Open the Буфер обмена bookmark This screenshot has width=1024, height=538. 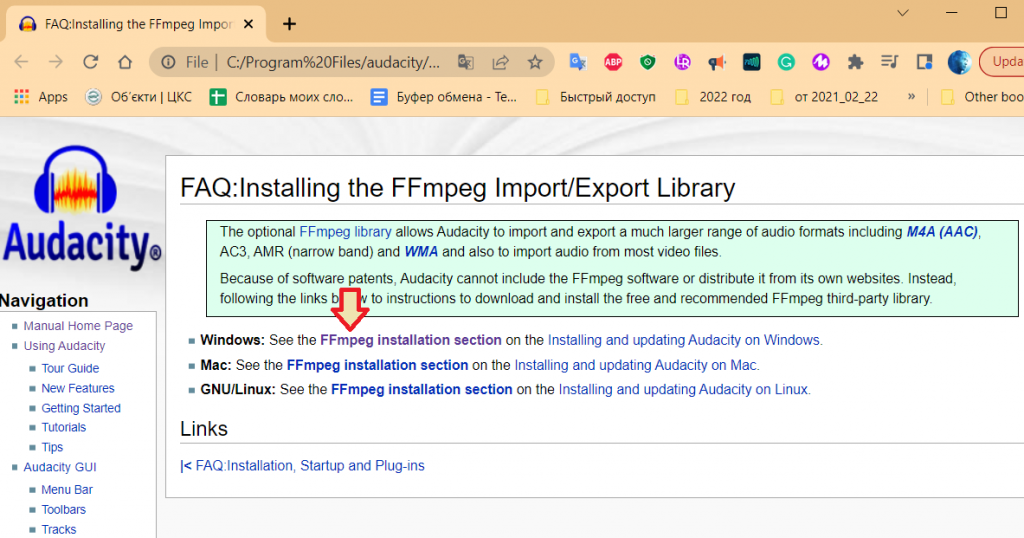point(443,97)
